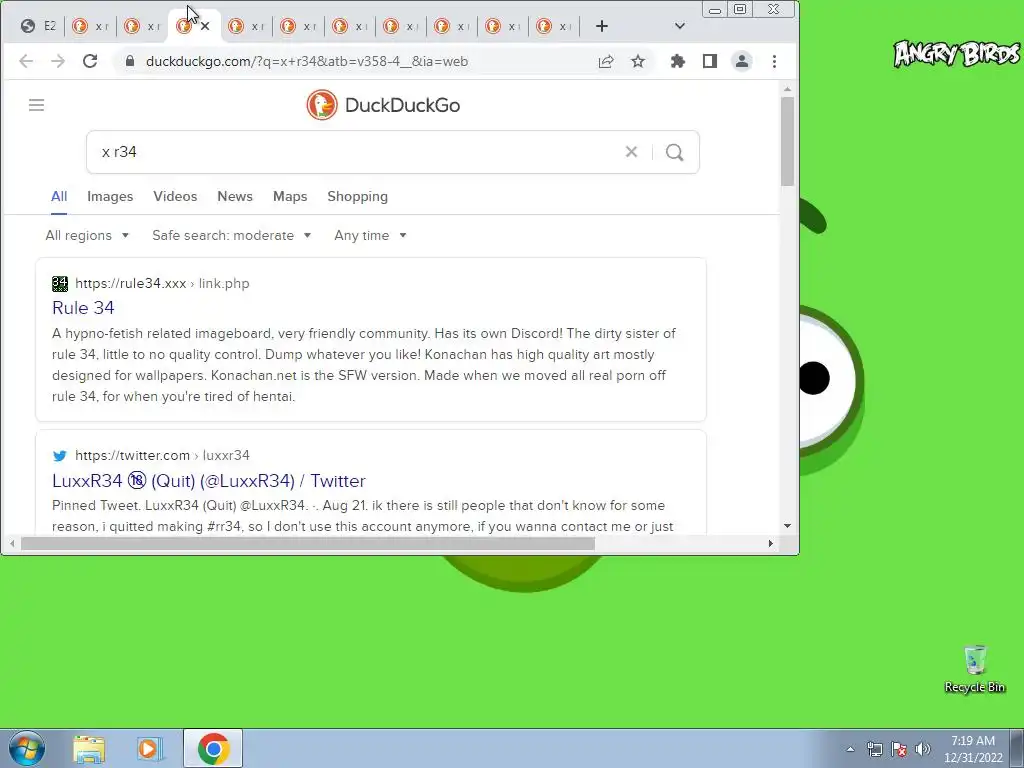Toggle the Chrome side panel icon
This screenshot has height=768, width=1024.
tap(710, 61)
